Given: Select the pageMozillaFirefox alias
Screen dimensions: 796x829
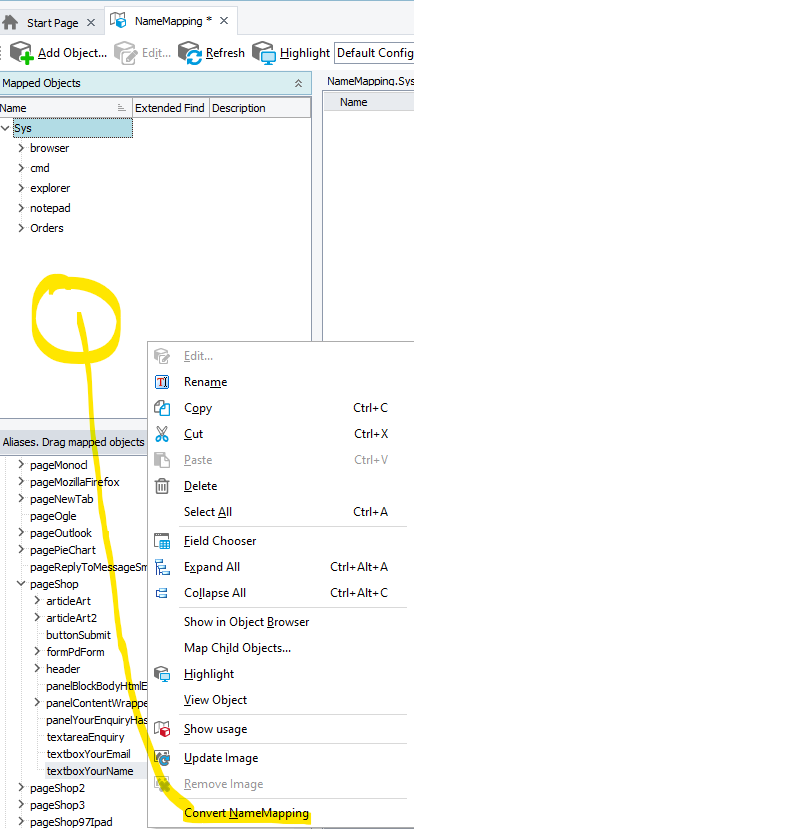Looking at the screenshot, I should pyautogui.click(x=75, y=482).
